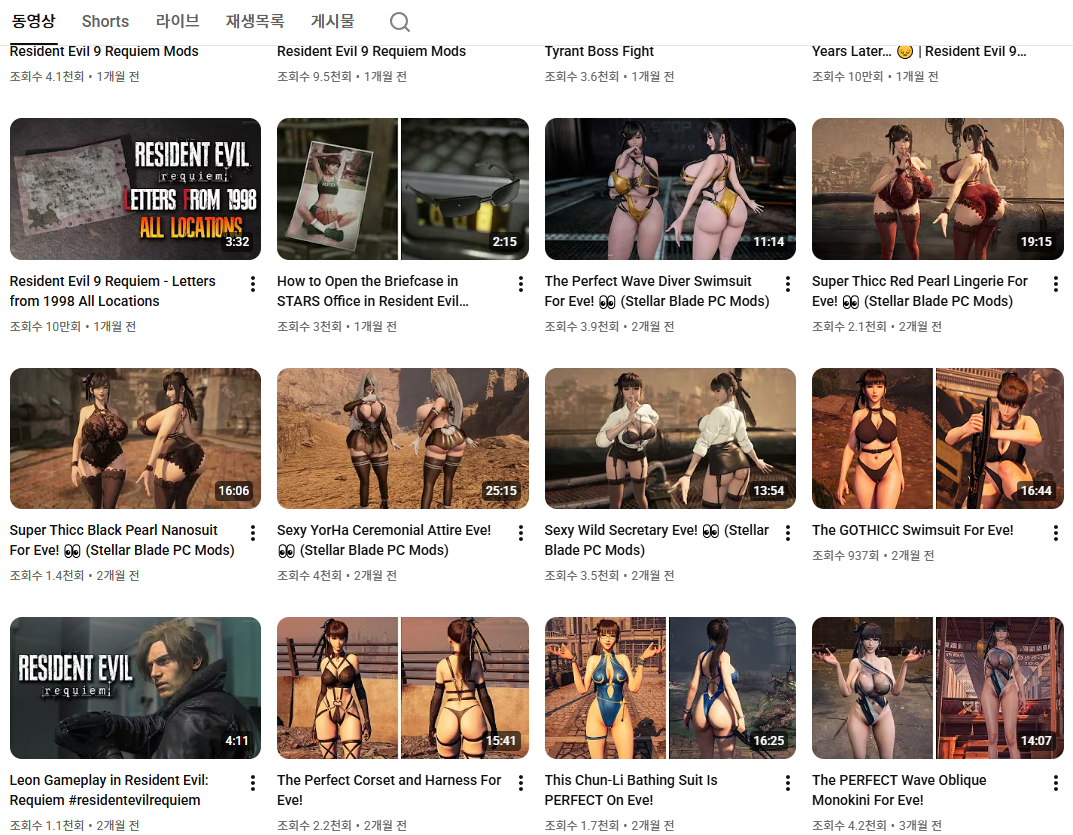
Task: Switch to the 라이브 tab
Action: click(x=177, y=21)
